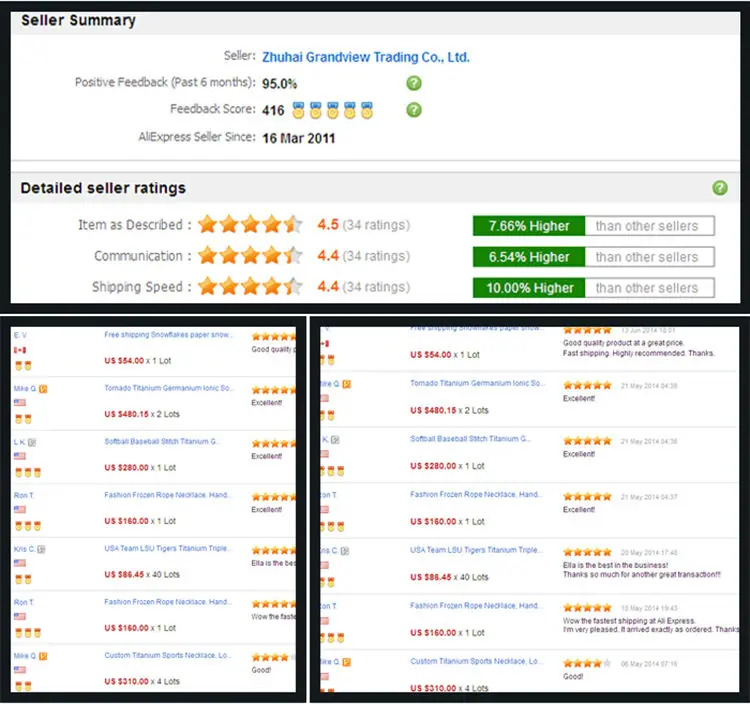This screenshot has height=704, width=750.
Task: Click stars in left panel Softball Baseball row
Action: tap(274, 444)
